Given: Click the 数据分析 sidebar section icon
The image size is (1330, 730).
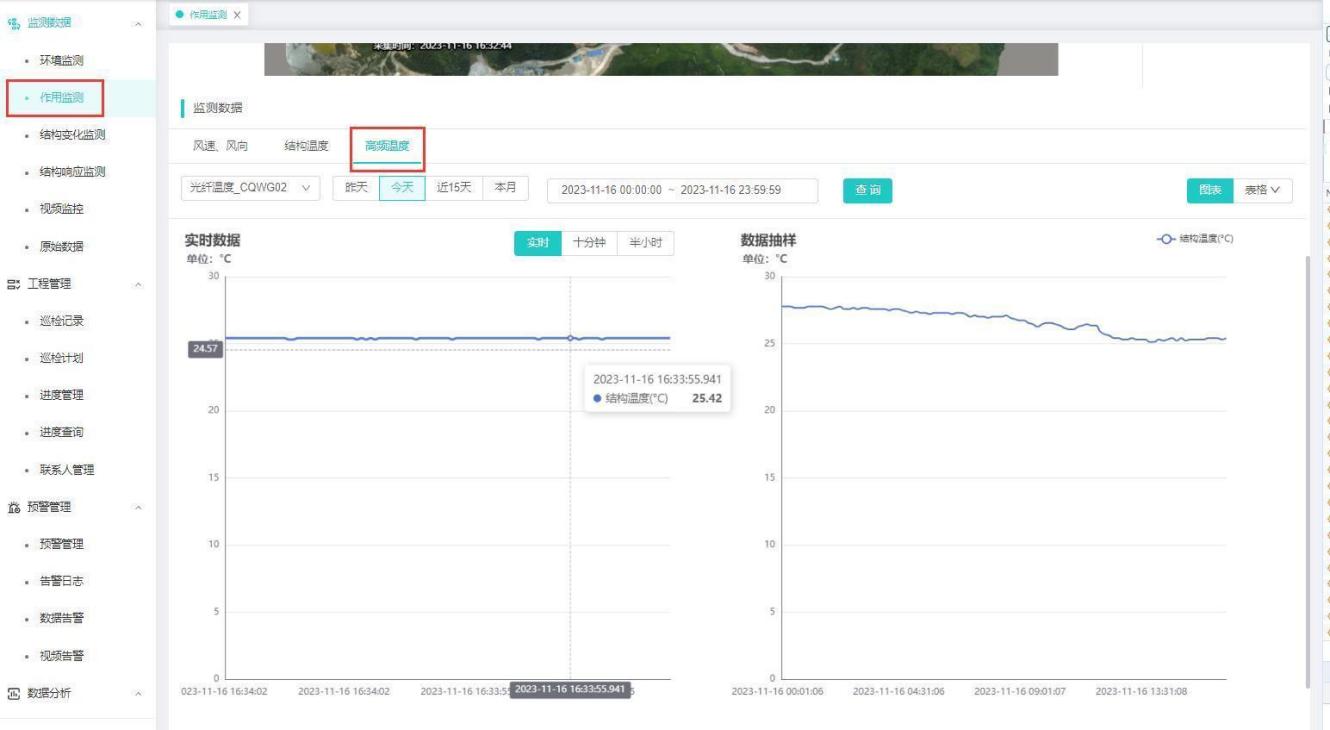Looking at the screenshot, I should tap(14, 694).
